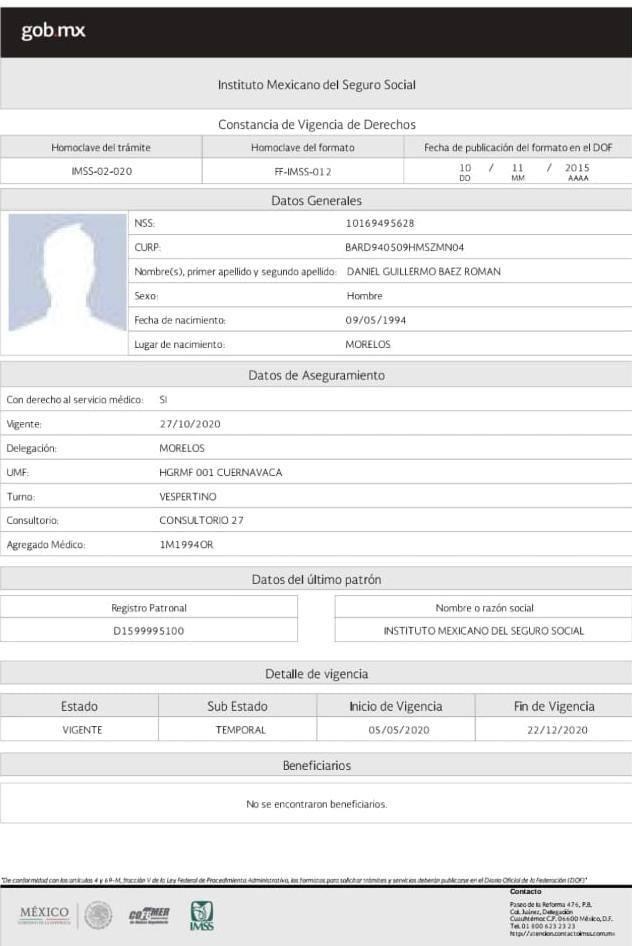Screen dimensions: 632x946
Task: Select the end date '22/12/2020'
Action: coord(557,730)
